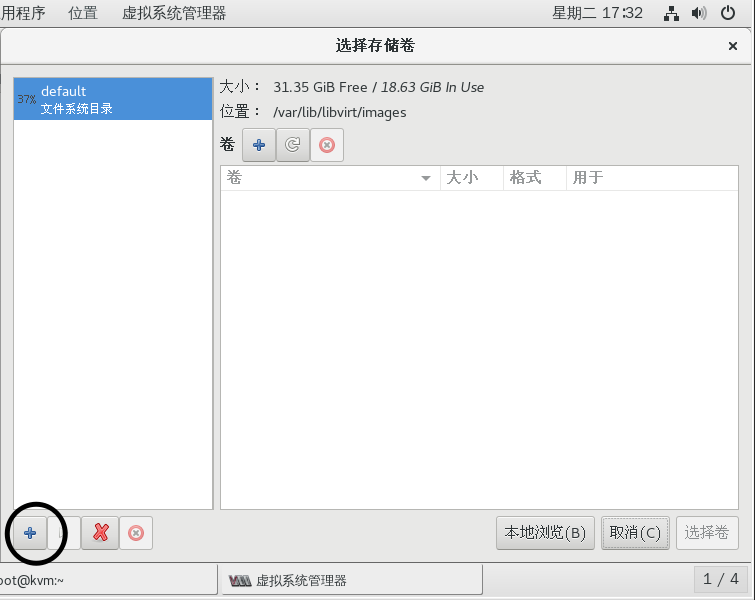Click the add storage pool plus button
This screenshot has width=755, height=600.
[x=30, y=533]
